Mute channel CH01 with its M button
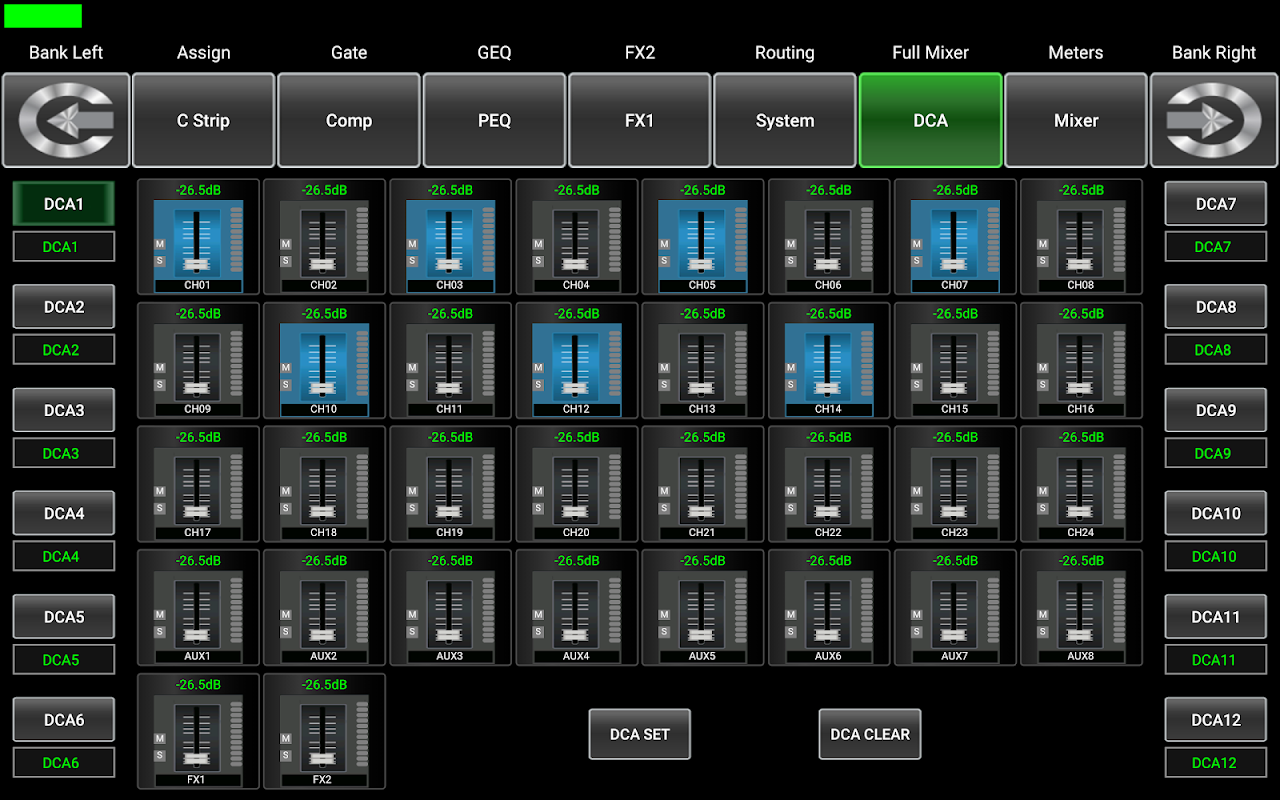Screen dimensions: 1280x800 tap(160, 244)
